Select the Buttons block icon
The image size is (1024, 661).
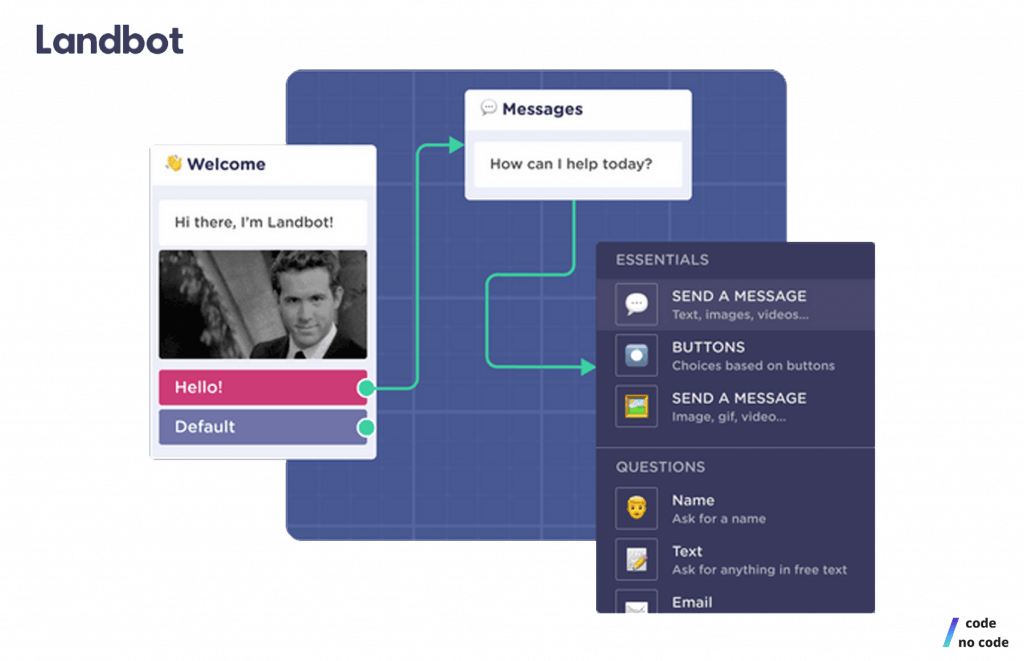point(636,355)
